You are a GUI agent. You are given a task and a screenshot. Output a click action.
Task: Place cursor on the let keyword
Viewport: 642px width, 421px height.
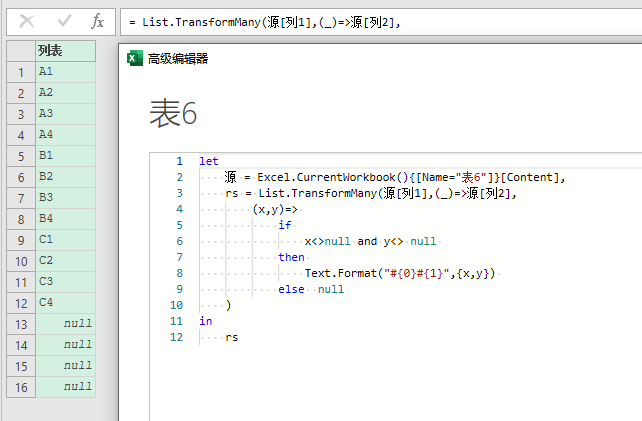(x=209, y=161)
